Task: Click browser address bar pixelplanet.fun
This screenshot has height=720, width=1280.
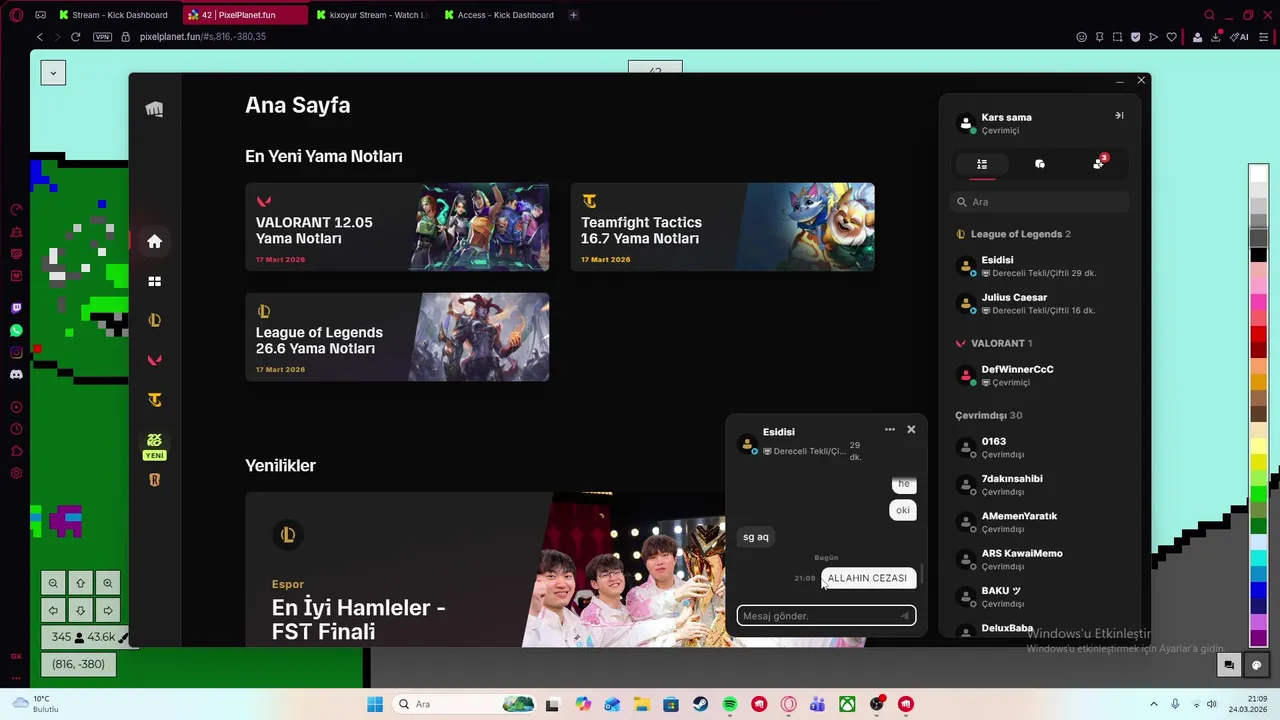Action: coord(203,37)
